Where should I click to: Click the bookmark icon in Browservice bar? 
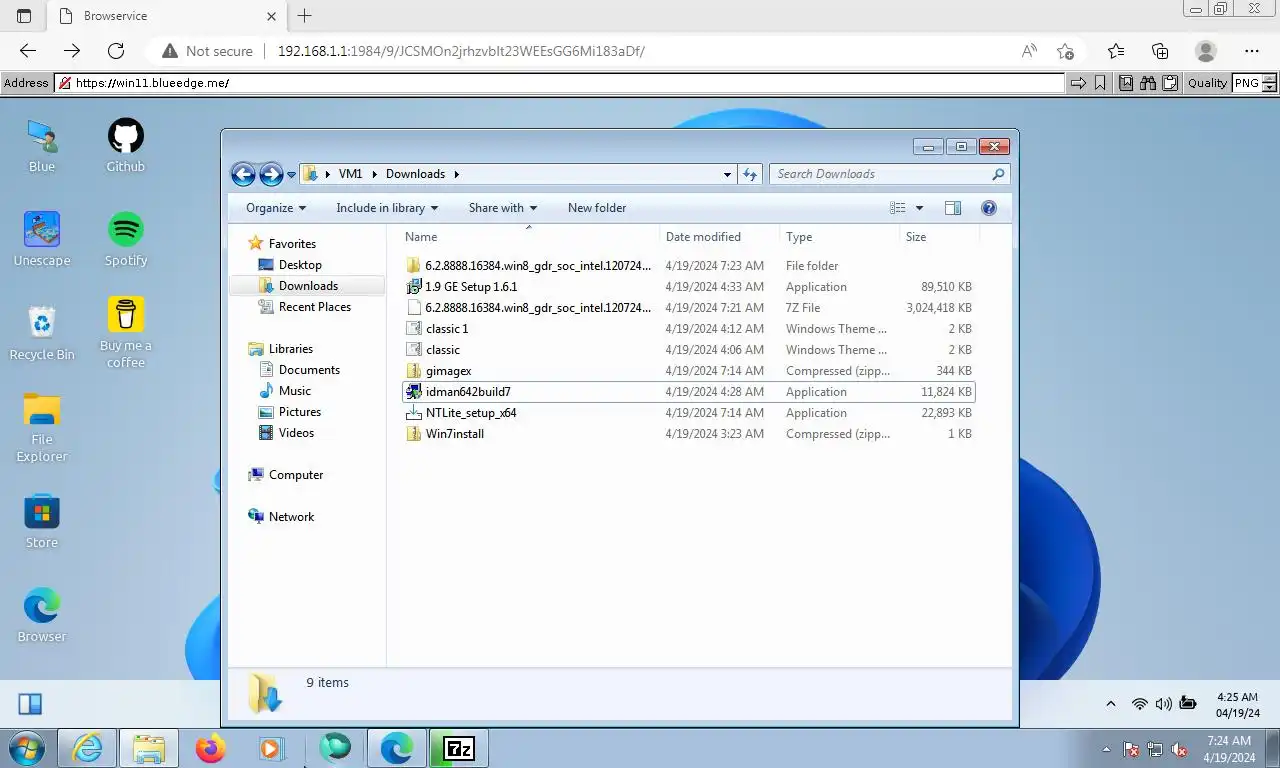pyautogui.click(x=1100, y=83)
